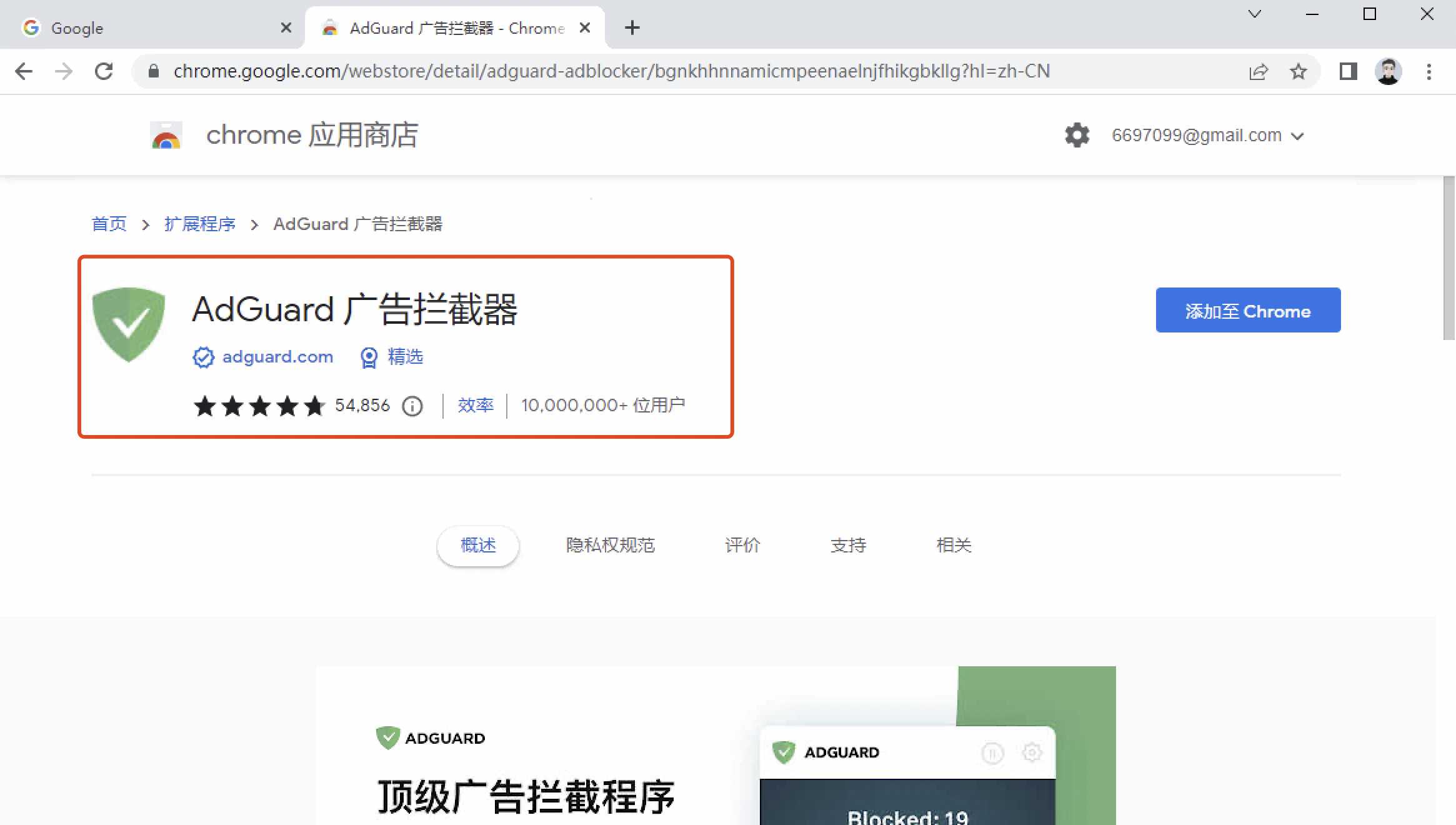Open the Chrome profile avatar
This screenshot has height=825, width=1456.
coord(1388,72)
